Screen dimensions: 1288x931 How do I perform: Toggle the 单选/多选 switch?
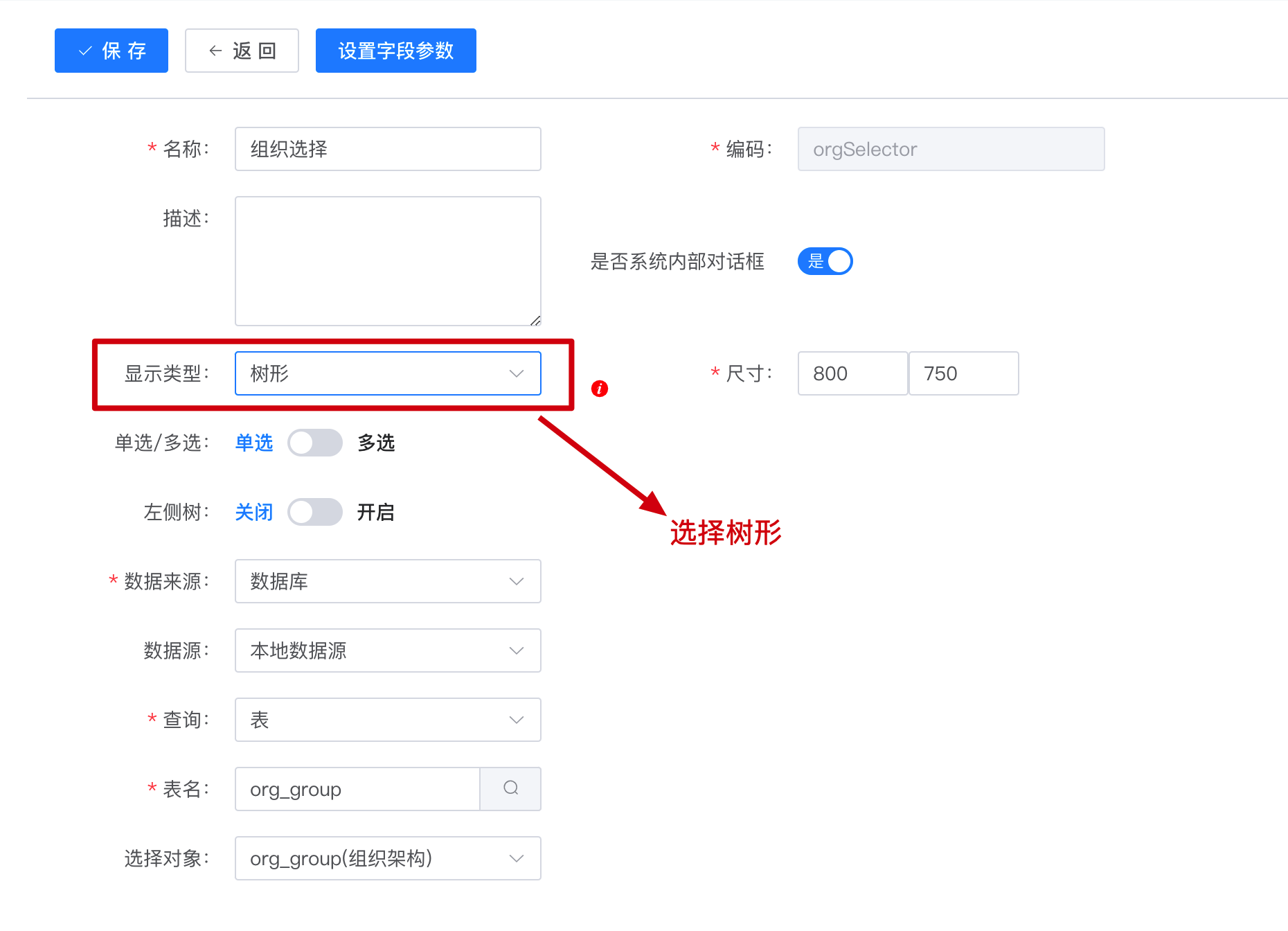click(x=315, y=443)
